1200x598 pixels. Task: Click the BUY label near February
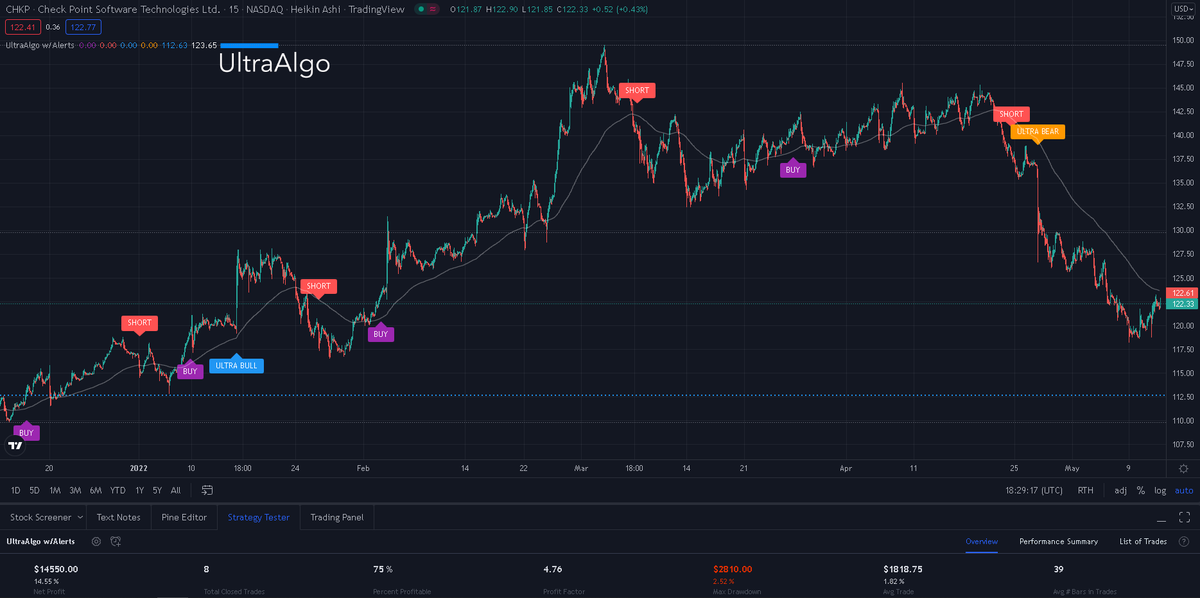point(380,334)
